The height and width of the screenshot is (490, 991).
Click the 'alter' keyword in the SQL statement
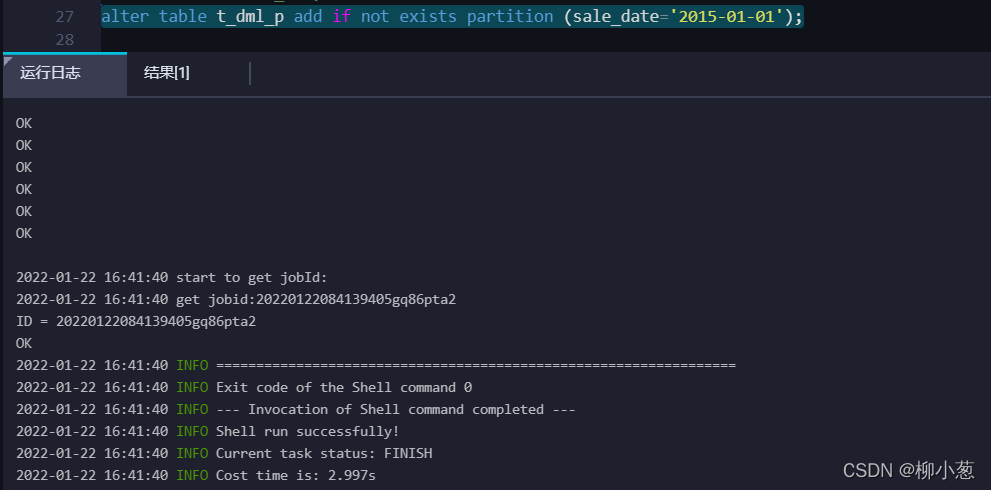click(x=125, y=16)
